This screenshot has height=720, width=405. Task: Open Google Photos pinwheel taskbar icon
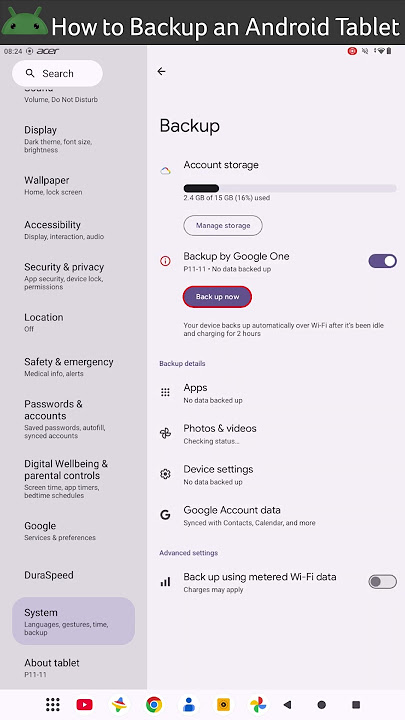point(258,704)
